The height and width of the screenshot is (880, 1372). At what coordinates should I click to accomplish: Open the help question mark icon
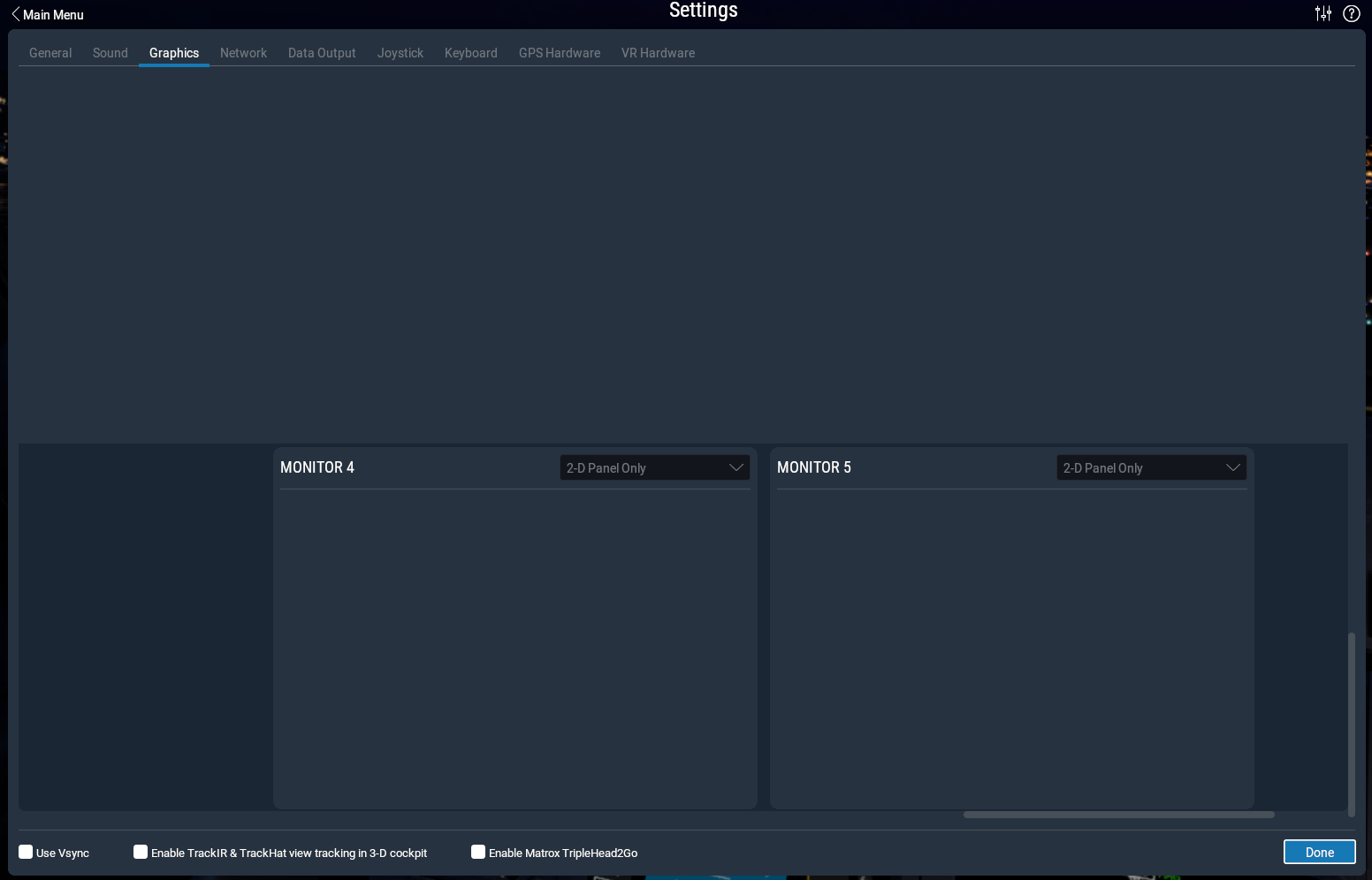[1351, 13]
